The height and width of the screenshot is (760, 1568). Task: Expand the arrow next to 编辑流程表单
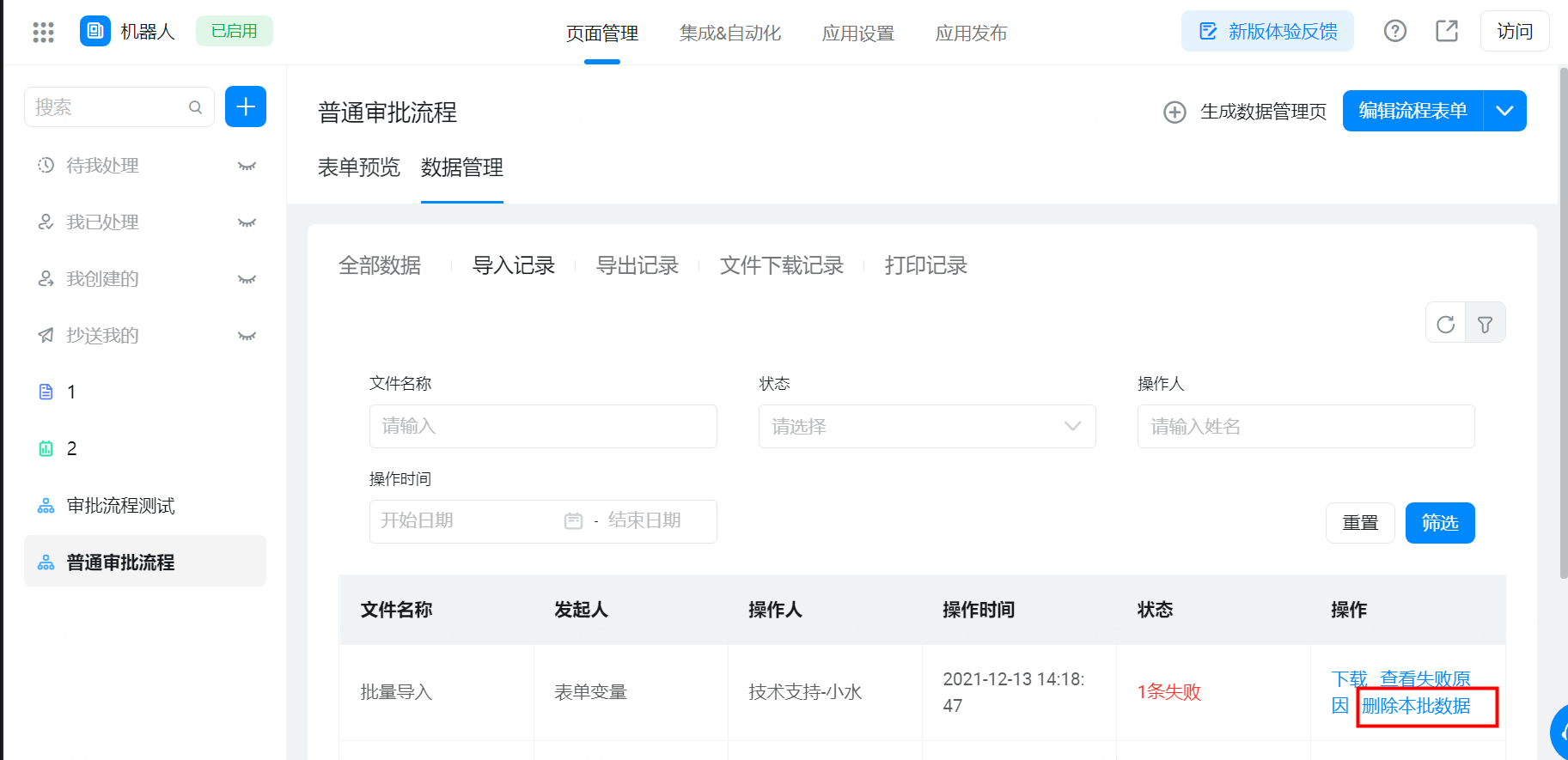pos(1504,111)
